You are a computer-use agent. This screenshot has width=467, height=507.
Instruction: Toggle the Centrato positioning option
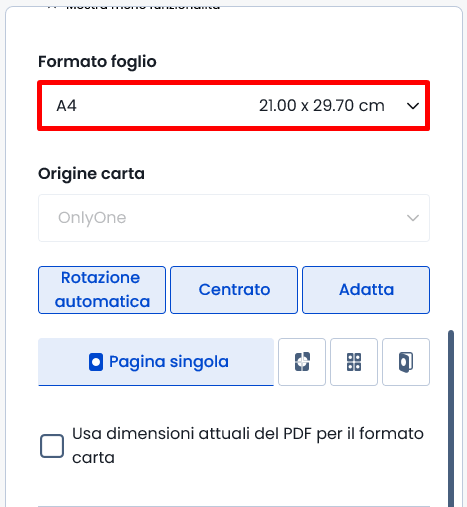pos(234,290)
